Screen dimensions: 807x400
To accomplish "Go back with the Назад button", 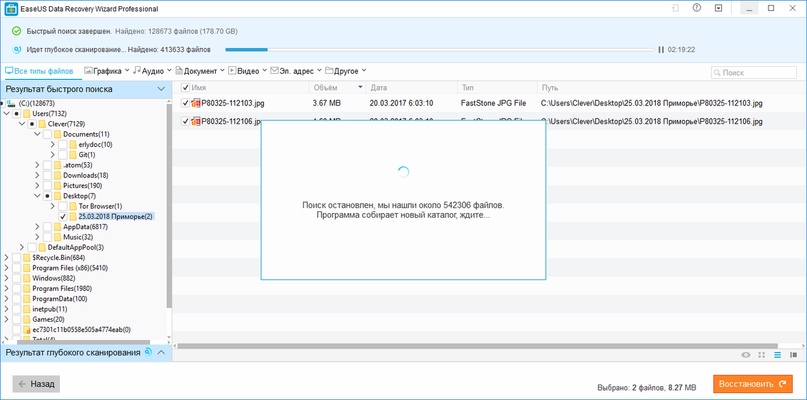I will tap(37, 383).
